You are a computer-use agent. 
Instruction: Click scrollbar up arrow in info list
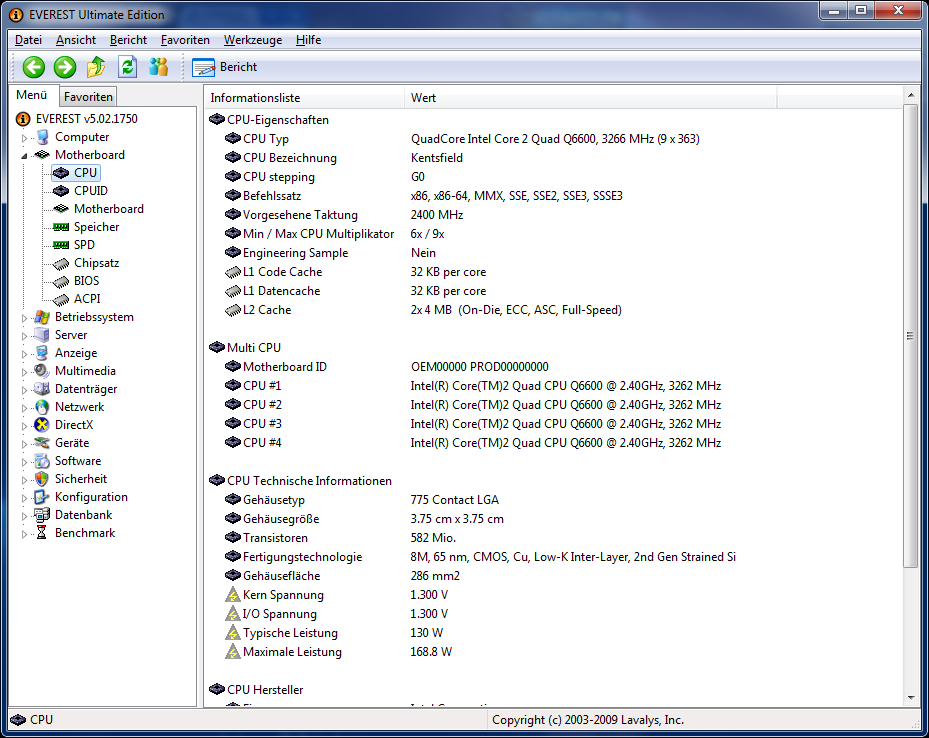pos(911,95)
